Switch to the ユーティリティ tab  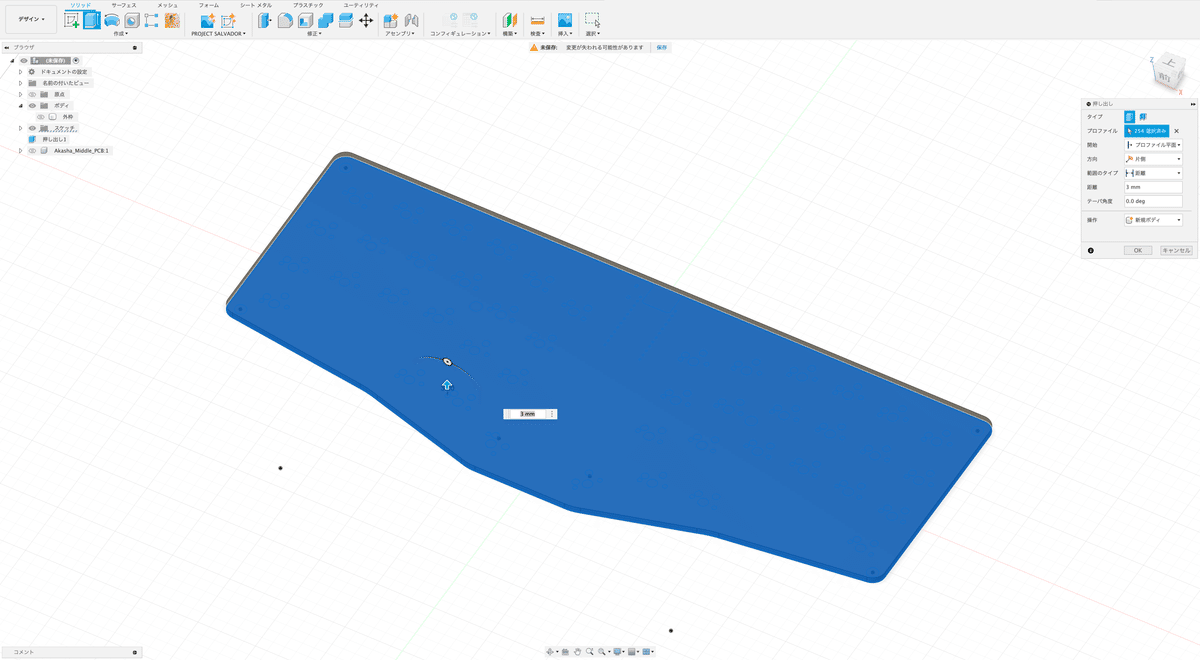(x=361, y=5)
